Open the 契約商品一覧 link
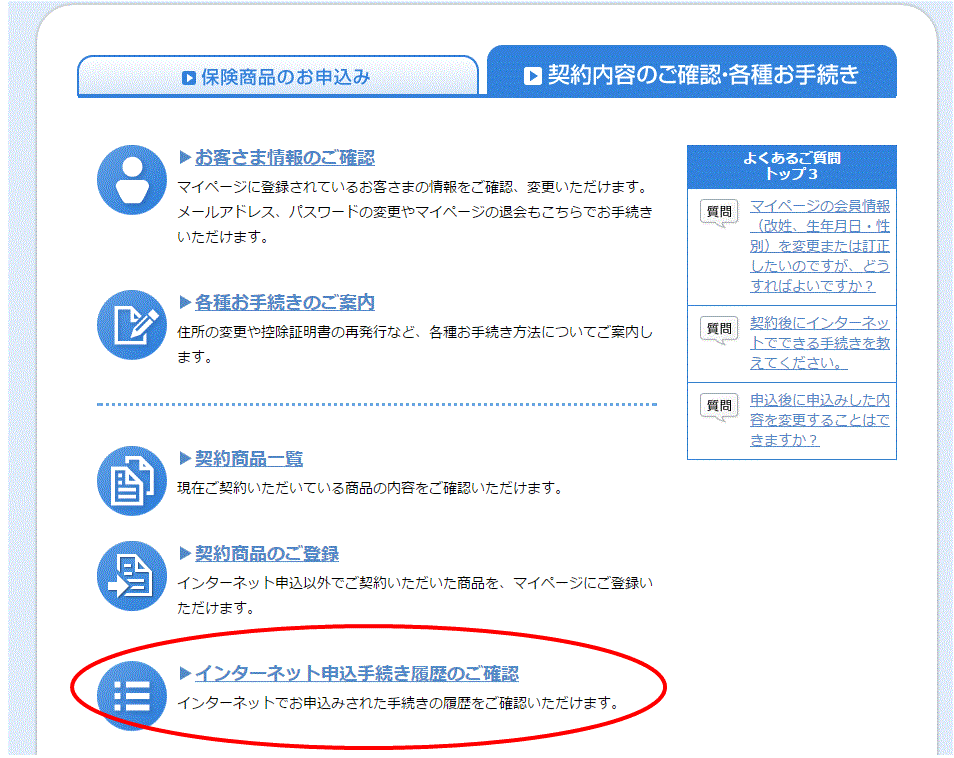Viewport: 954px width, 758px height. [249, 459]
